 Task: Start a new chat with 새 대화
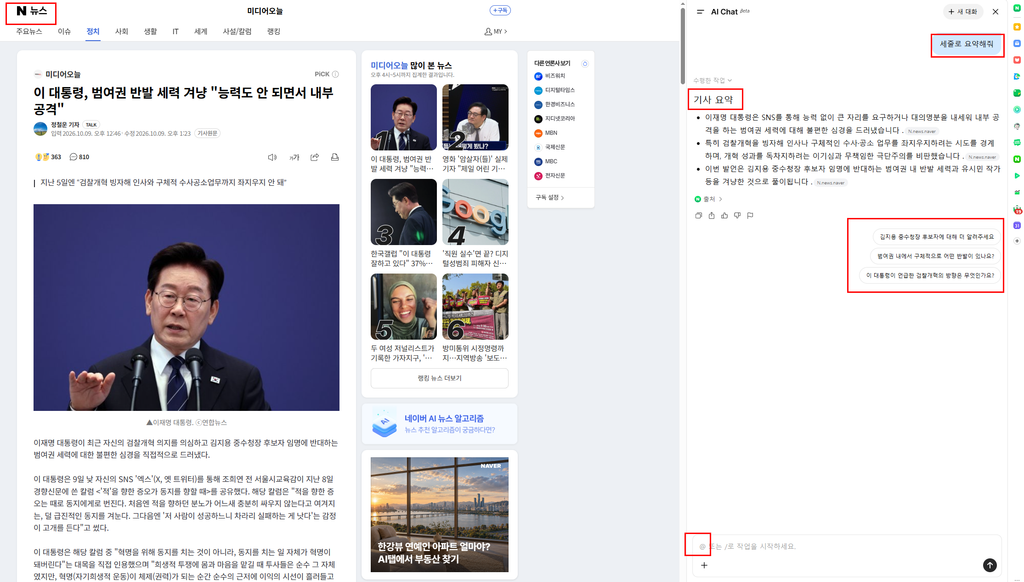(963, 12)
